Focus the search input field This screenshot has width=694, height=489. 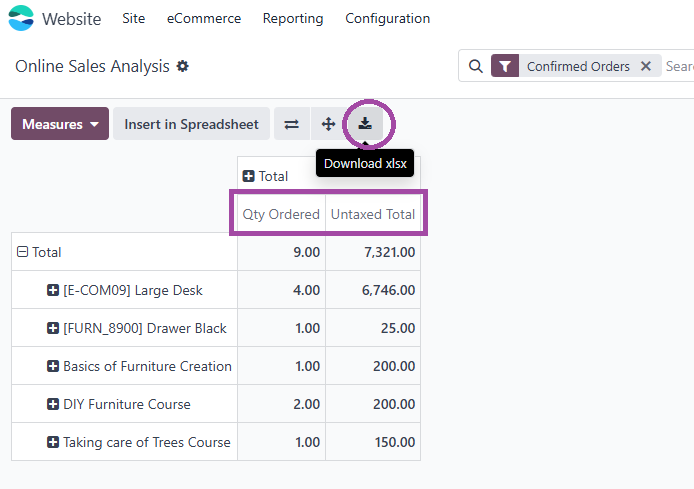coord(679,66)
